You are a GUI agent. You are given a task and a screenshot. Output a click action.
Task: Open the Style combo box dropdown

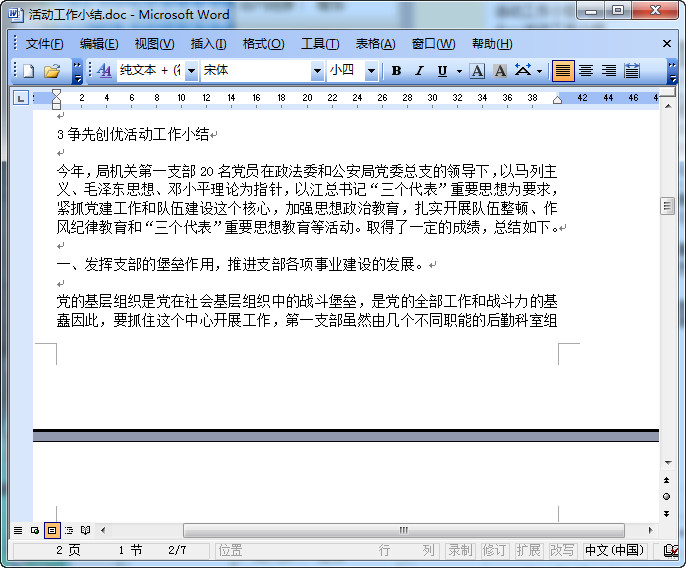[191, 71]
